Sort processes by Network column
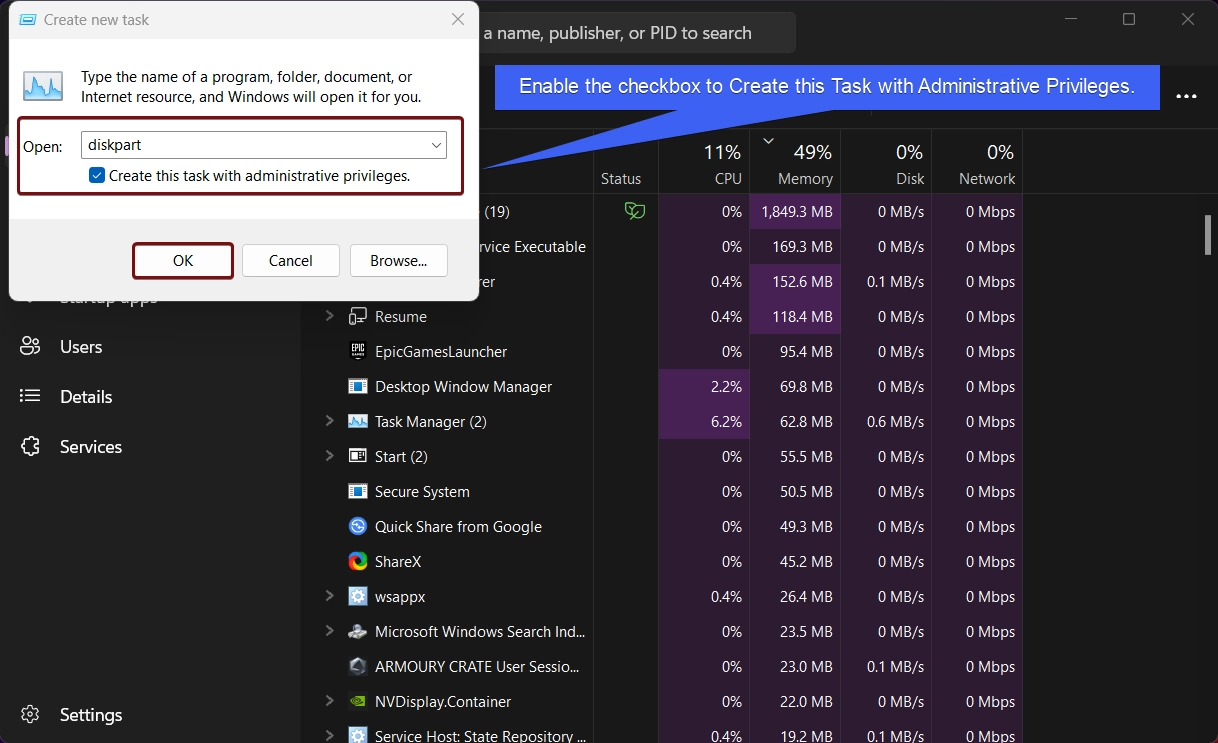1218x743 pixels. (x=976, y=164)
